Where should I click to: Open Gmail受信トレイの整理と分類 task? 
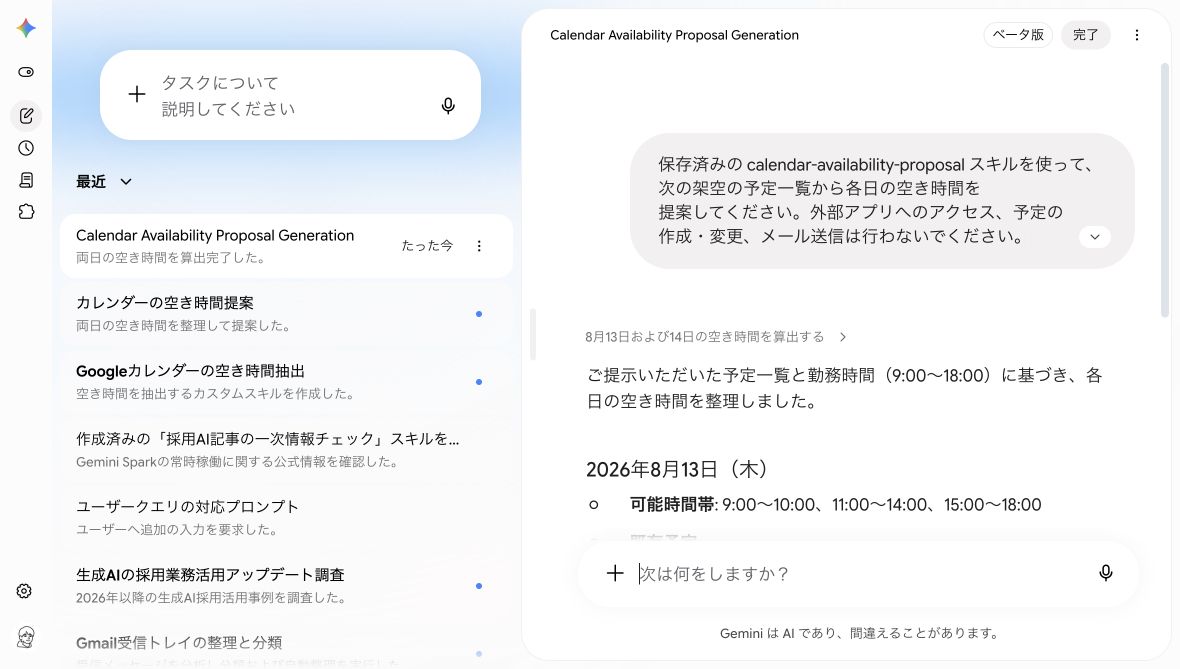[286, 648]
